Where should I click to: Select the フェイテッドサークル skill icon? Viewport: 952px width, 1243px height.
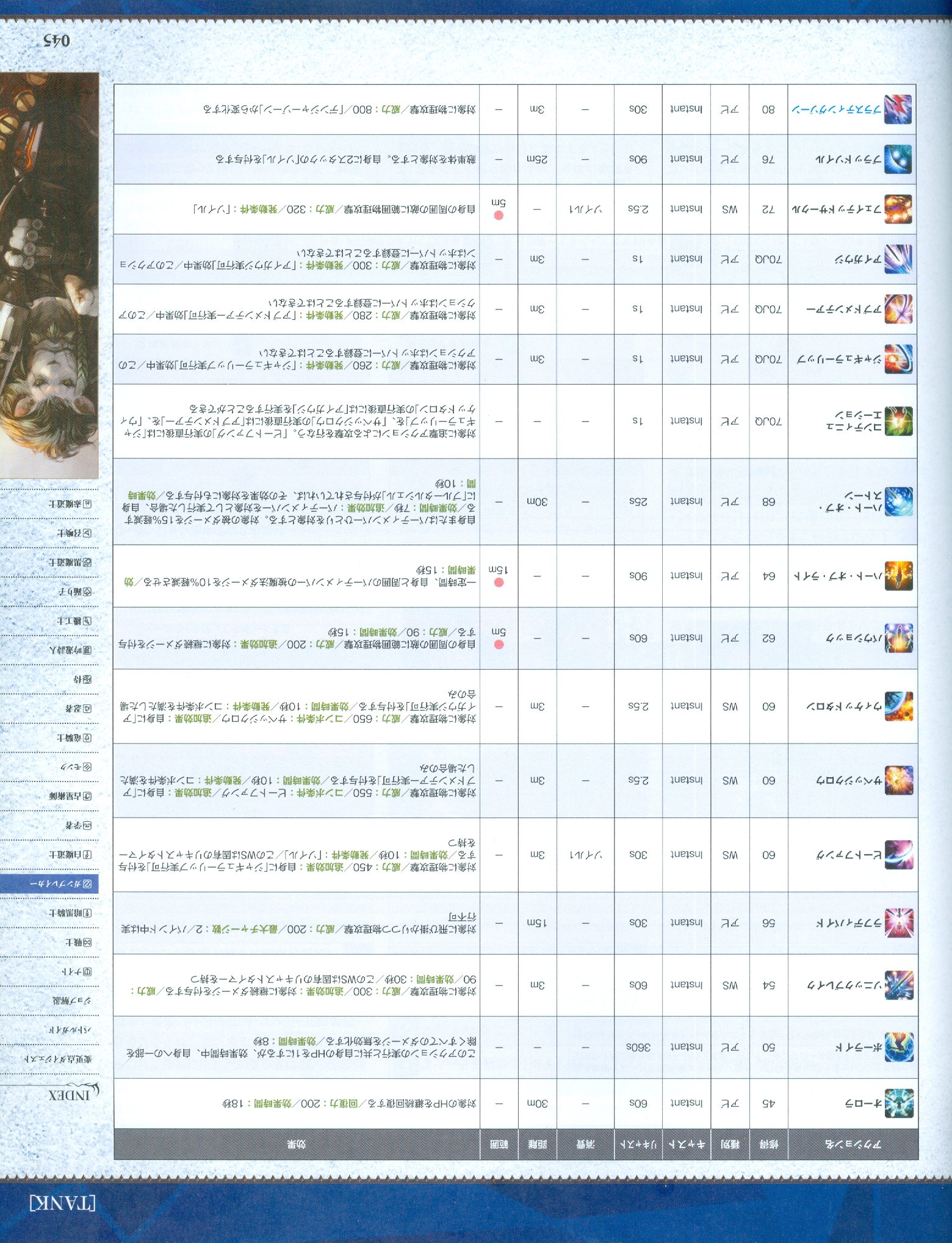pos(899,209)
